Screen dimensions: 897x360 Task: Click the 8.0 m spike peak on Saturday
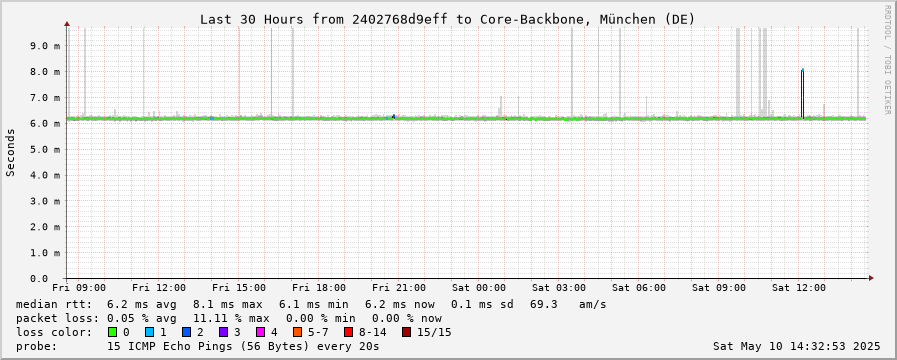803,70
